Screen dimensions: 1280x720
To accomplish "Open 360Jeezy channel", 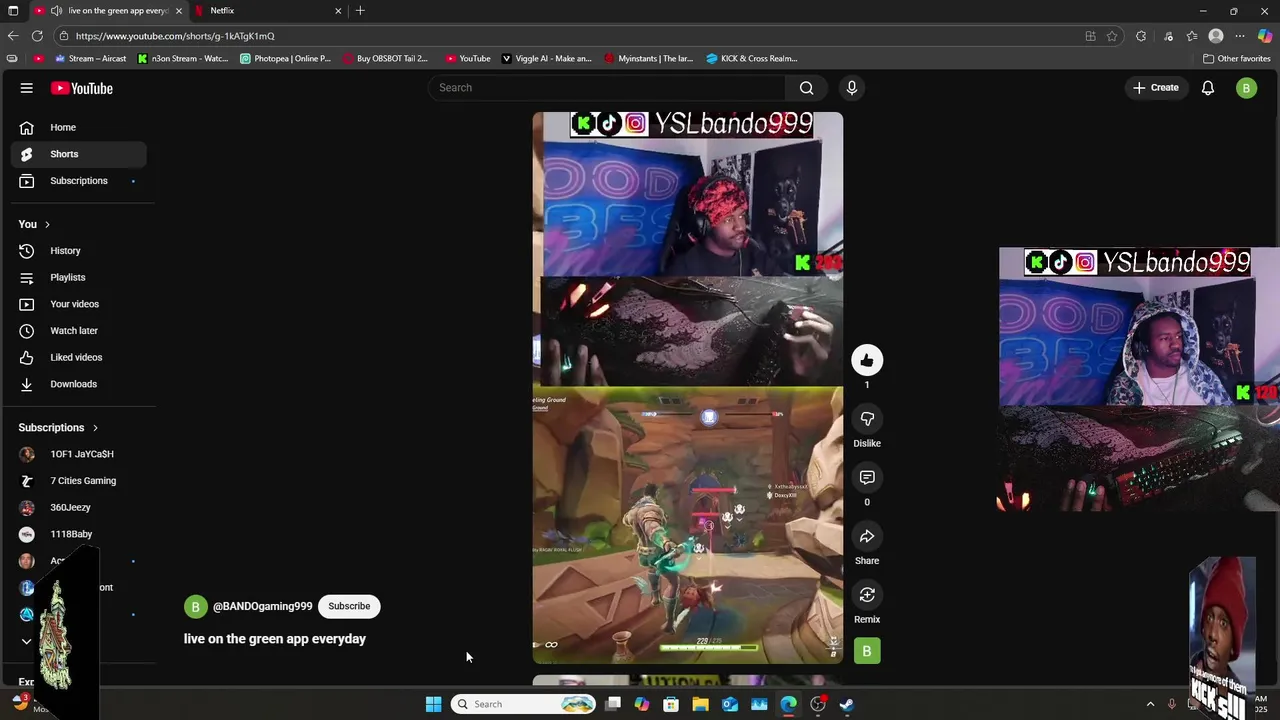I will tap(79, 508).
